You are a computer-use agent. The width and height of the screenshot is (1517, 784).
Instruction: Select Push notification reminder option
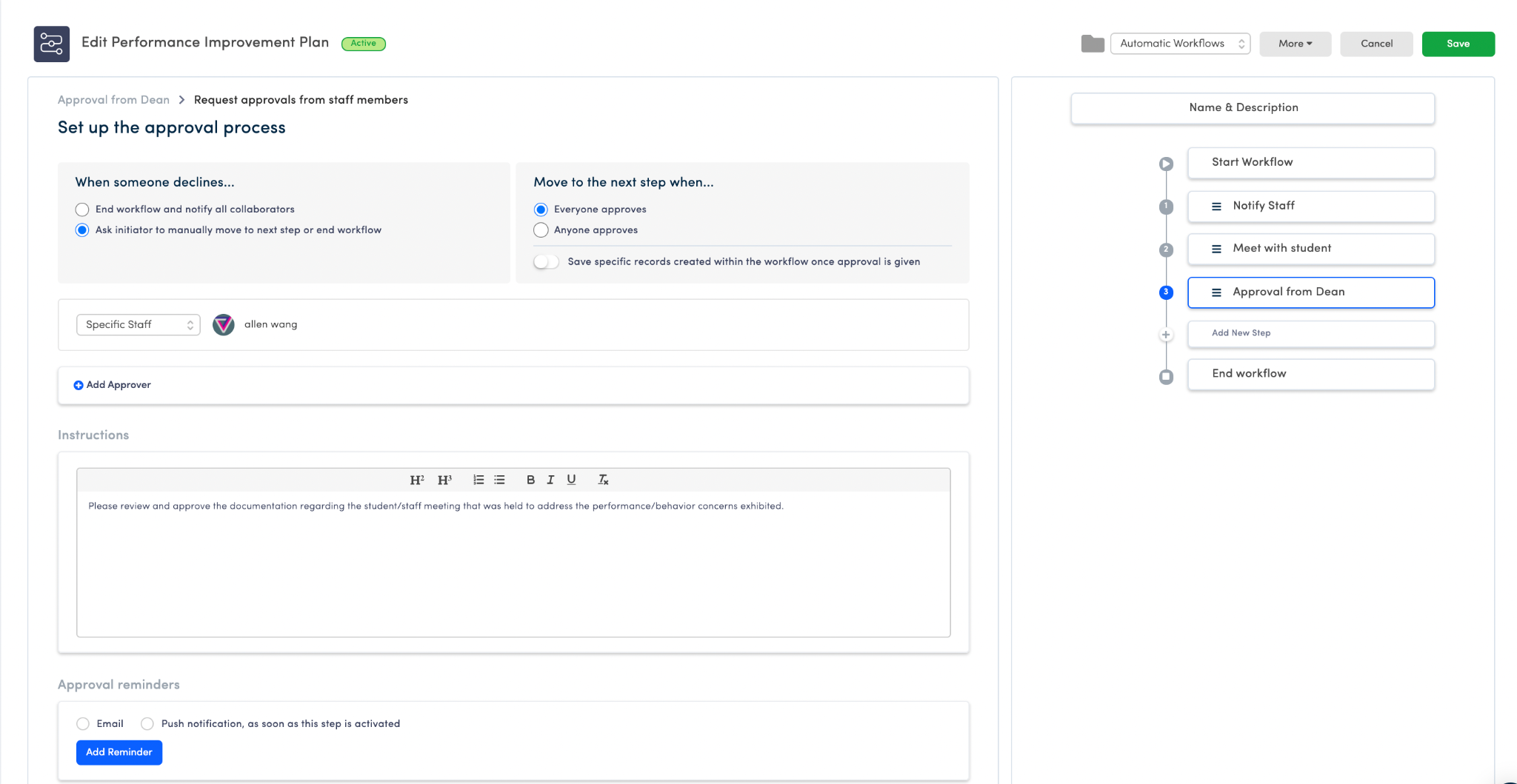(147, 724)
